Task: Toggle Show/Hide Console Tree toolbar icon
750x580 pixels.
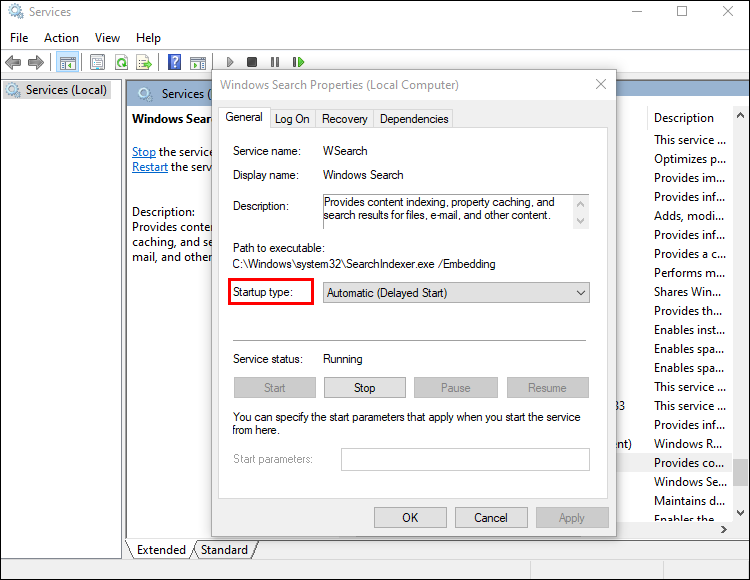Action: coord(67,62)
